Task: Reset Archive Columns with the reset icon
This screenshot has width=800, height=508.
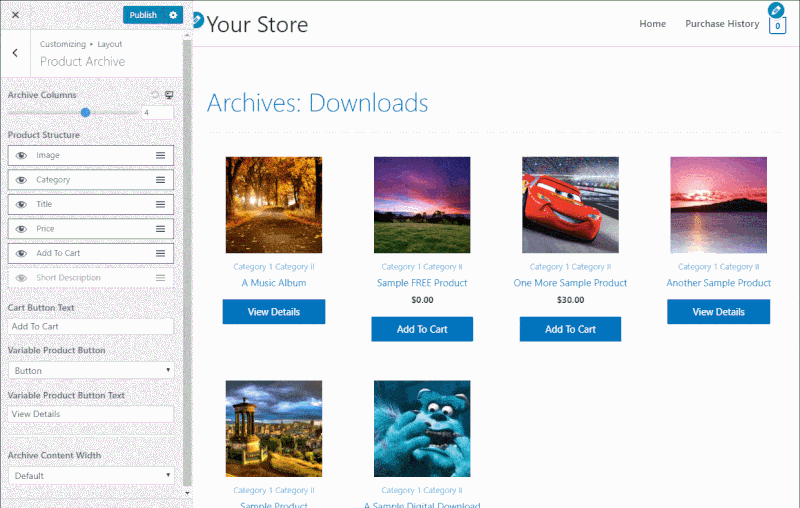Action: (155, 95)
